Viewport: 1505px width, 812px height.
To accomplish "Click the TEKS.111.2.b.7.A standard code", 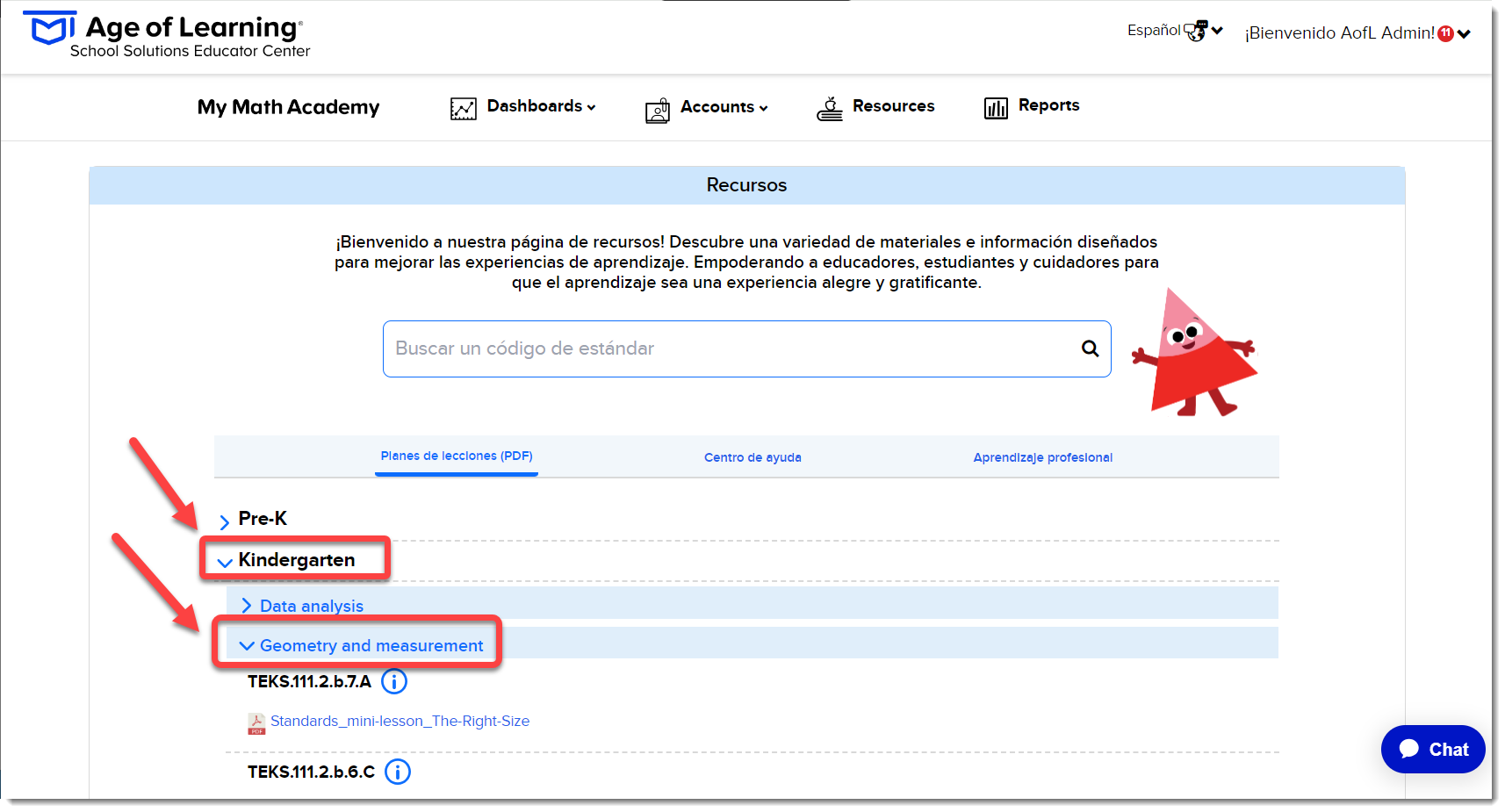I will click(309, 681).
